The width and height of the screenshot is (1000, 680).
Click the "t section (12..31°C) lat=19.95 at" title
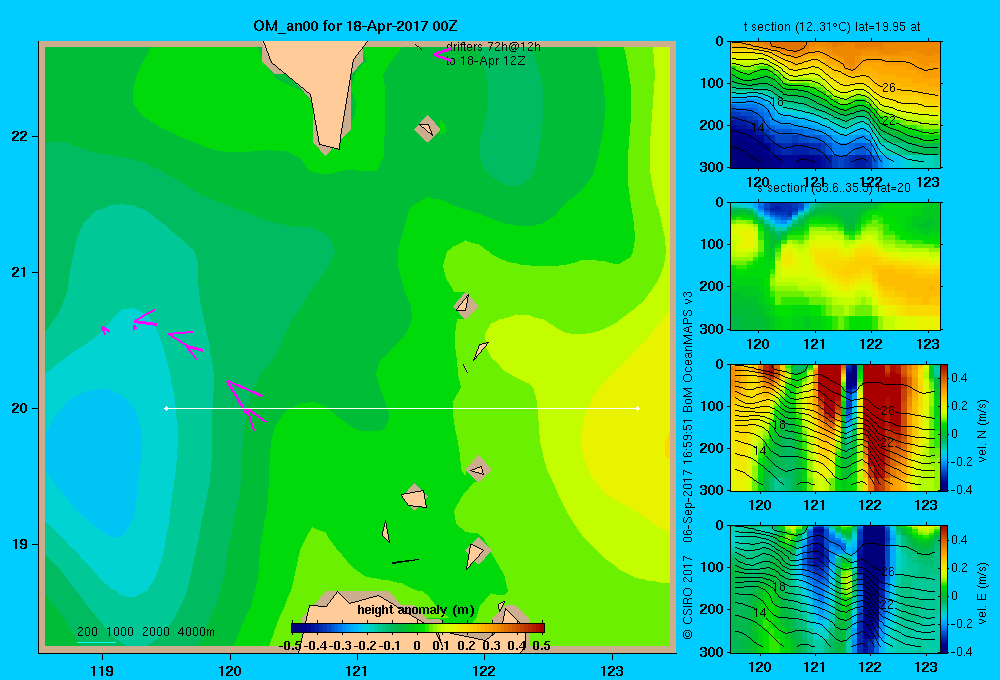point(832,27)
